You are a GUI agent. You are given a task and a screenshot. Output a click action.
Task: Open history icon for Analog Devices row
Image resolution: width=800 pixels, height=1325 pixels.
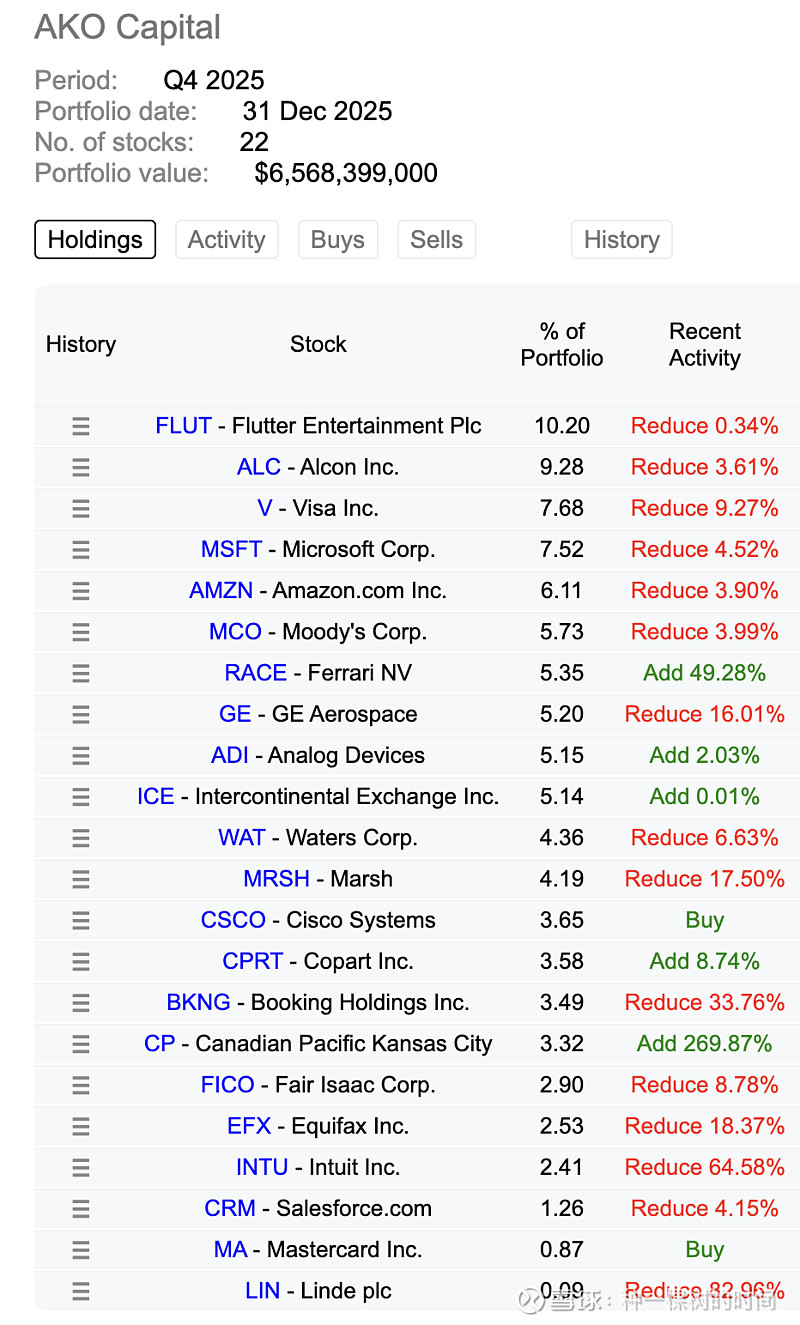click(81, 756)
